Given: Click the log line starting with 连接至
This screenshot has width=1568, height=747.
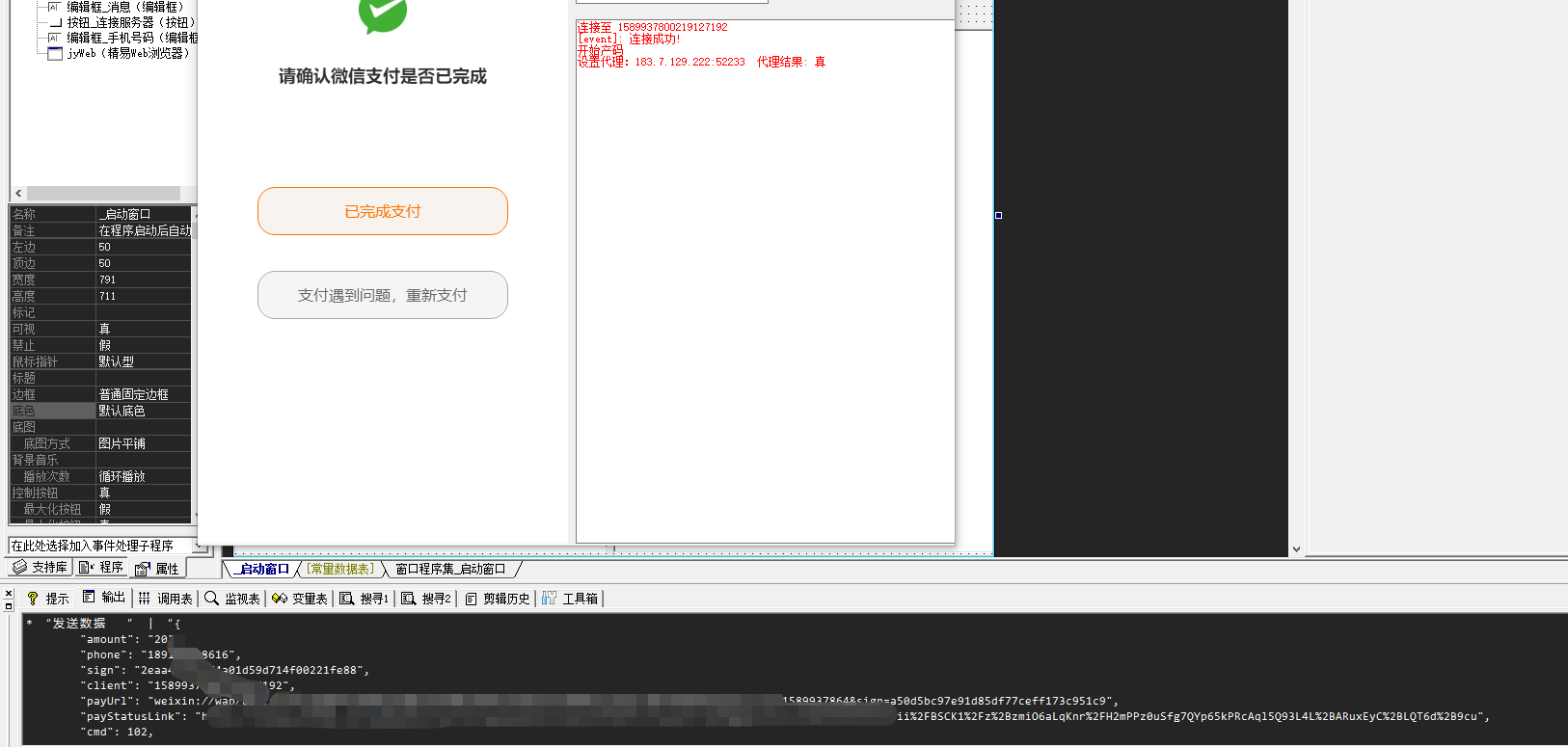Looking at the screenshot, I should 653,27.
